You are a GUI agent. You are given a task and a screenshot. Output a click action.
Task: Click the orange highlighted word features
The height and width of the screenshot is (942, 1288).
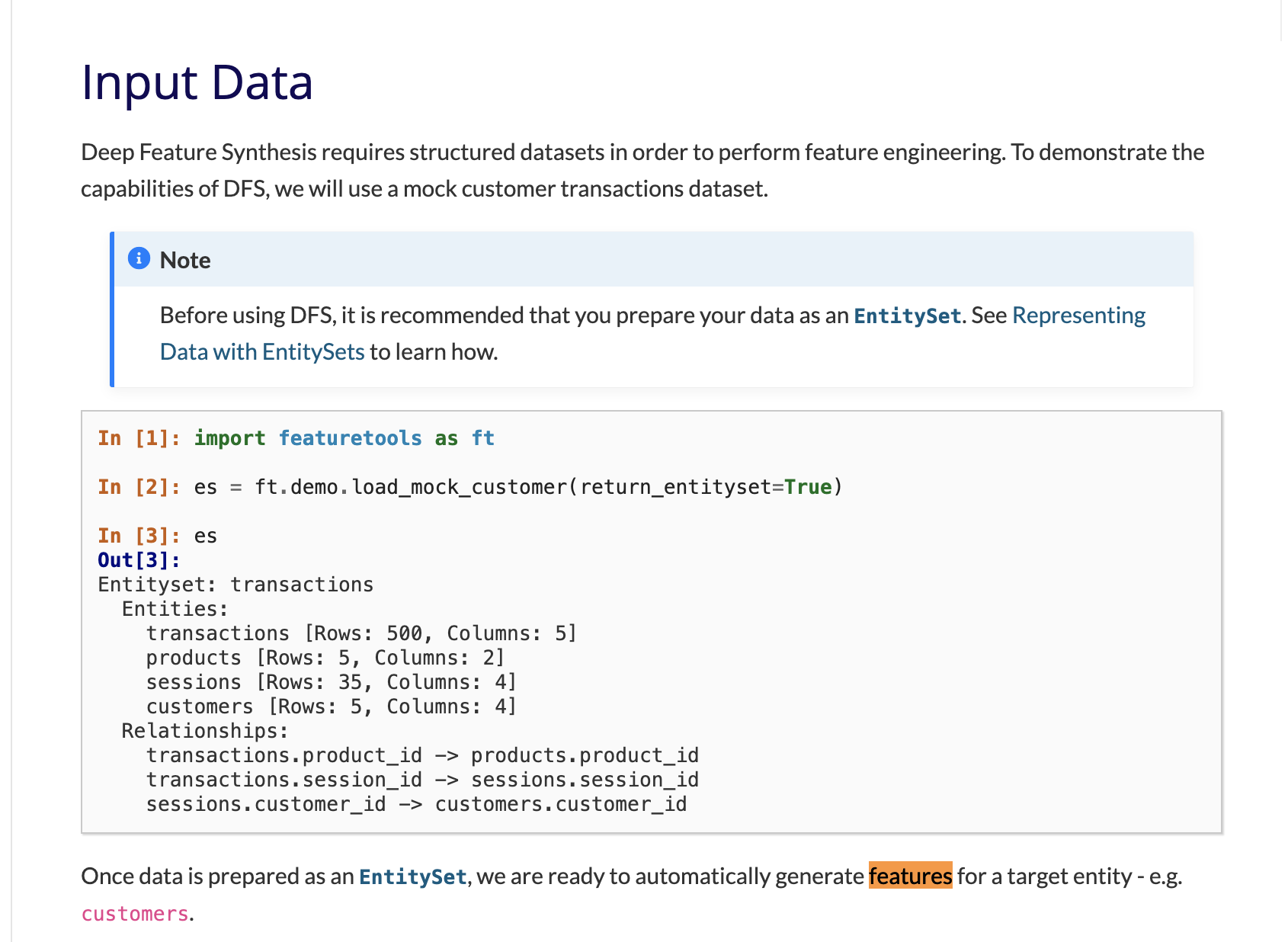coord(910,876)
